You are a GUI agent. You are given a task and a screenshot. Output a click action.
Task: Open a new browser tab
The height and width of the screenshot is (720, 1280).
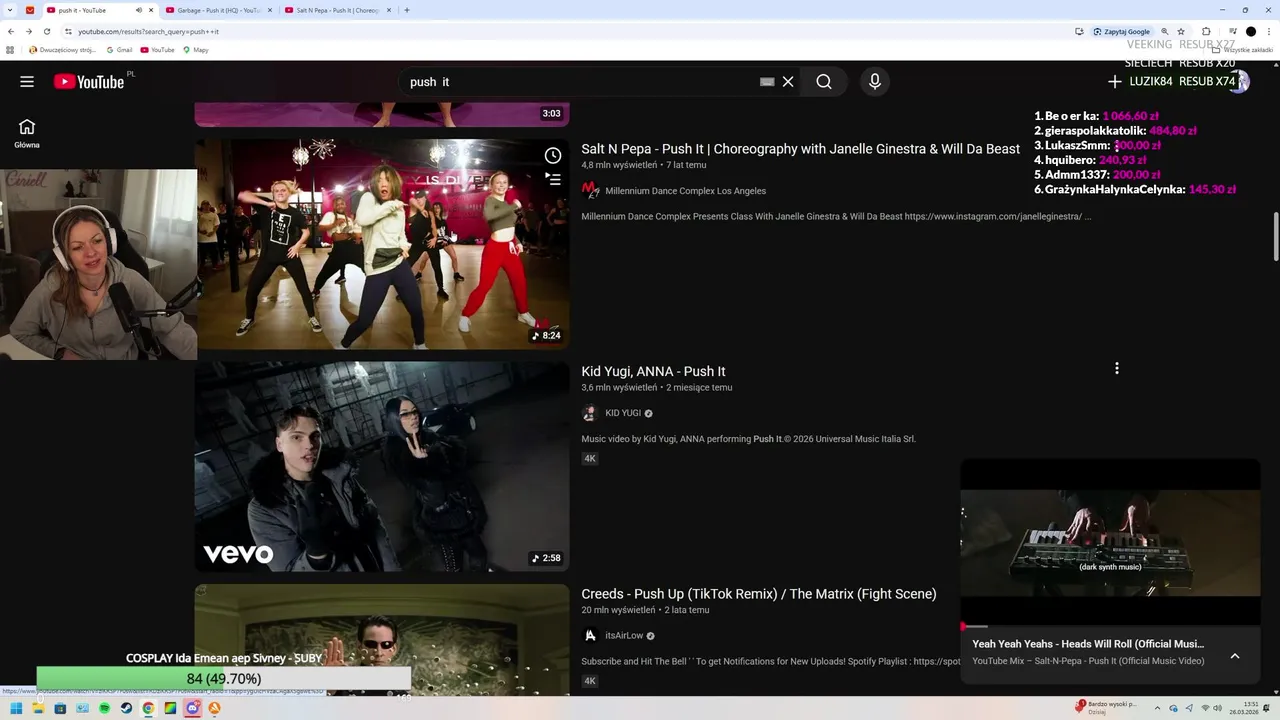[x=407, y=10]
